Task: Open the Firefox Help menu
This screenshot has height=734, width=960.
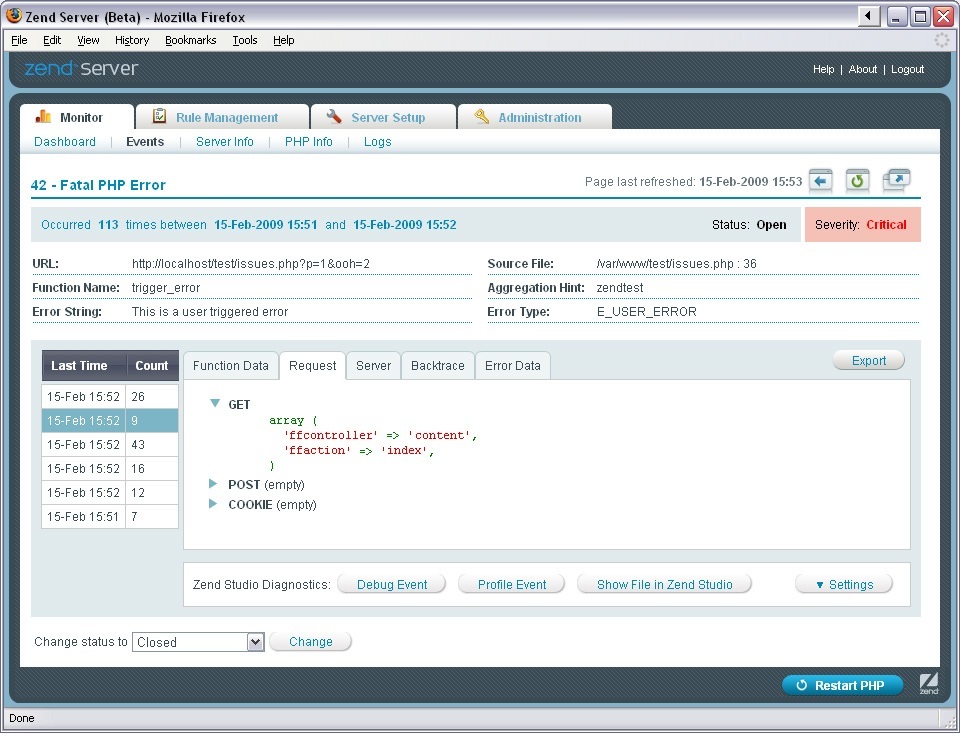Action: [x=283, y=40]
